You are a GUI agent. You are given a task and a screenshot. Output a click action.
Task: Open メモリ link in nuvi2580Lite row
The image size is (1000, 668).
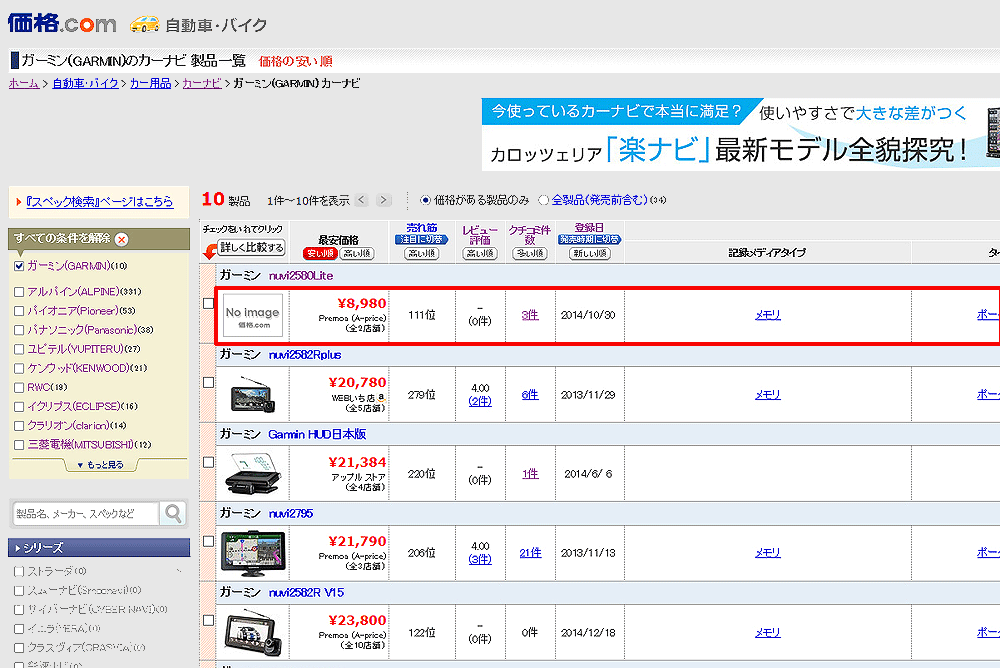pos(768,315)
